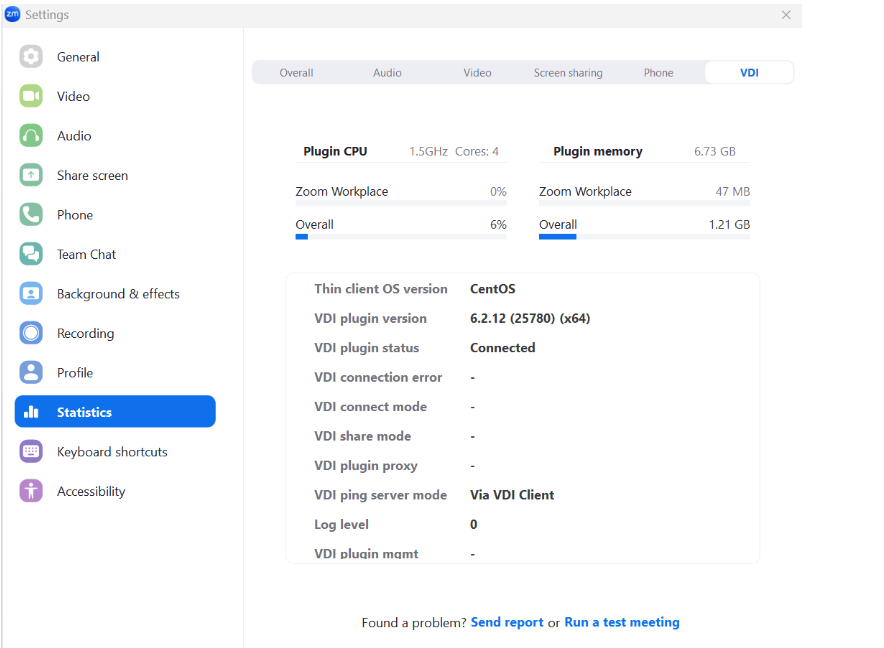Click the Accessibility figure icon
The width and height of the screenshot is (884, 648).
coord(31,491)
